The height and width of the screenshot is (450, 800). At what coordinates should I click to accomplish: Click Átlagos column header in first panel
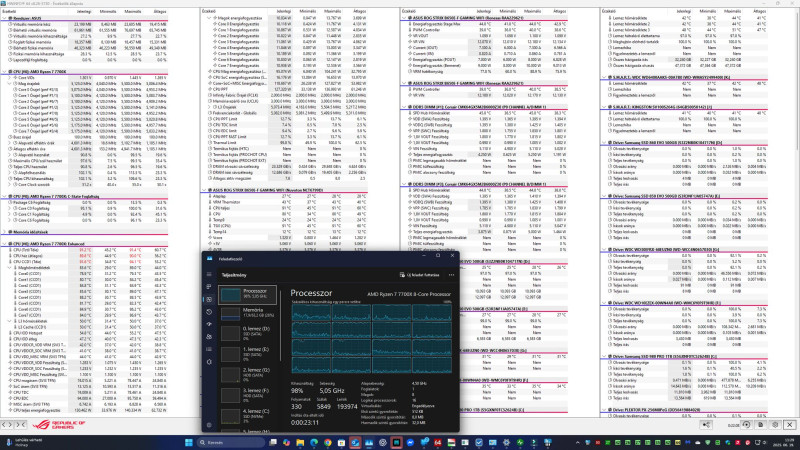coord(159,11)
